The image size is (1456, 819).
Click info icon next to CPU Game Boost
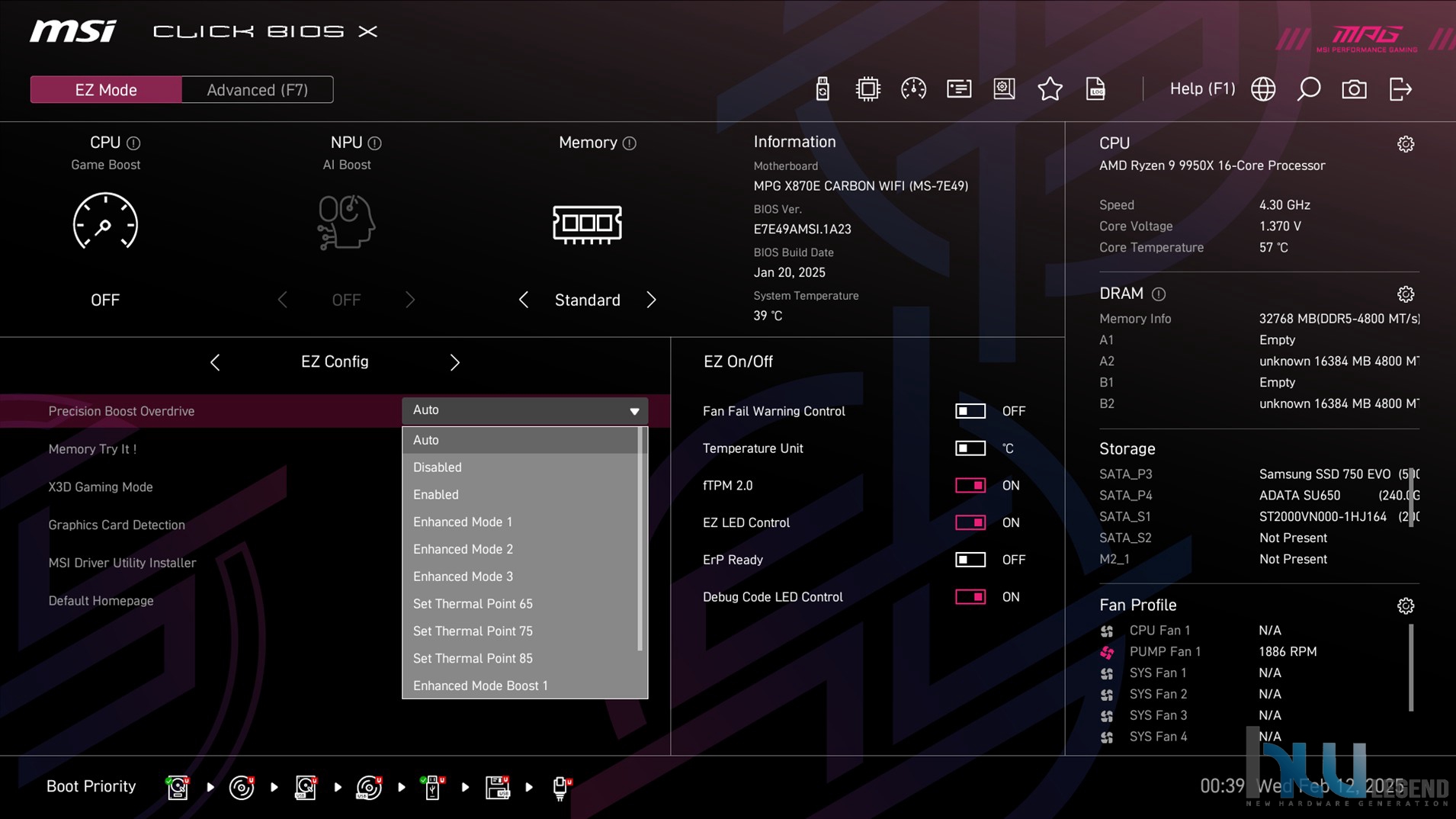pos(133,143)
